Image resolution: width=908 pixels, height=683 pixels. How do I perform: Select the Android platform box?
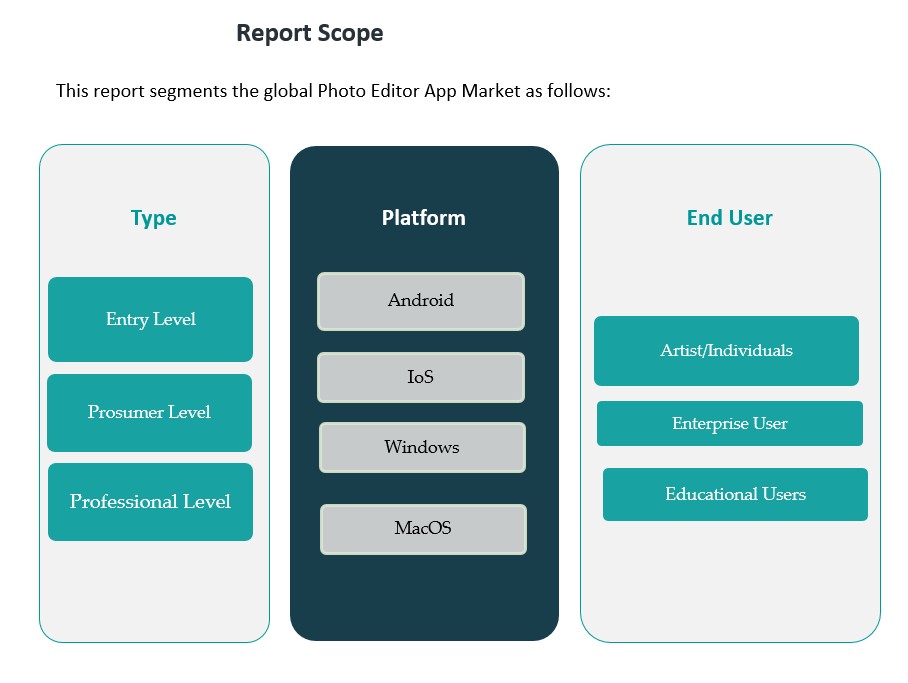pyautogui.click(x=421, y=301)
